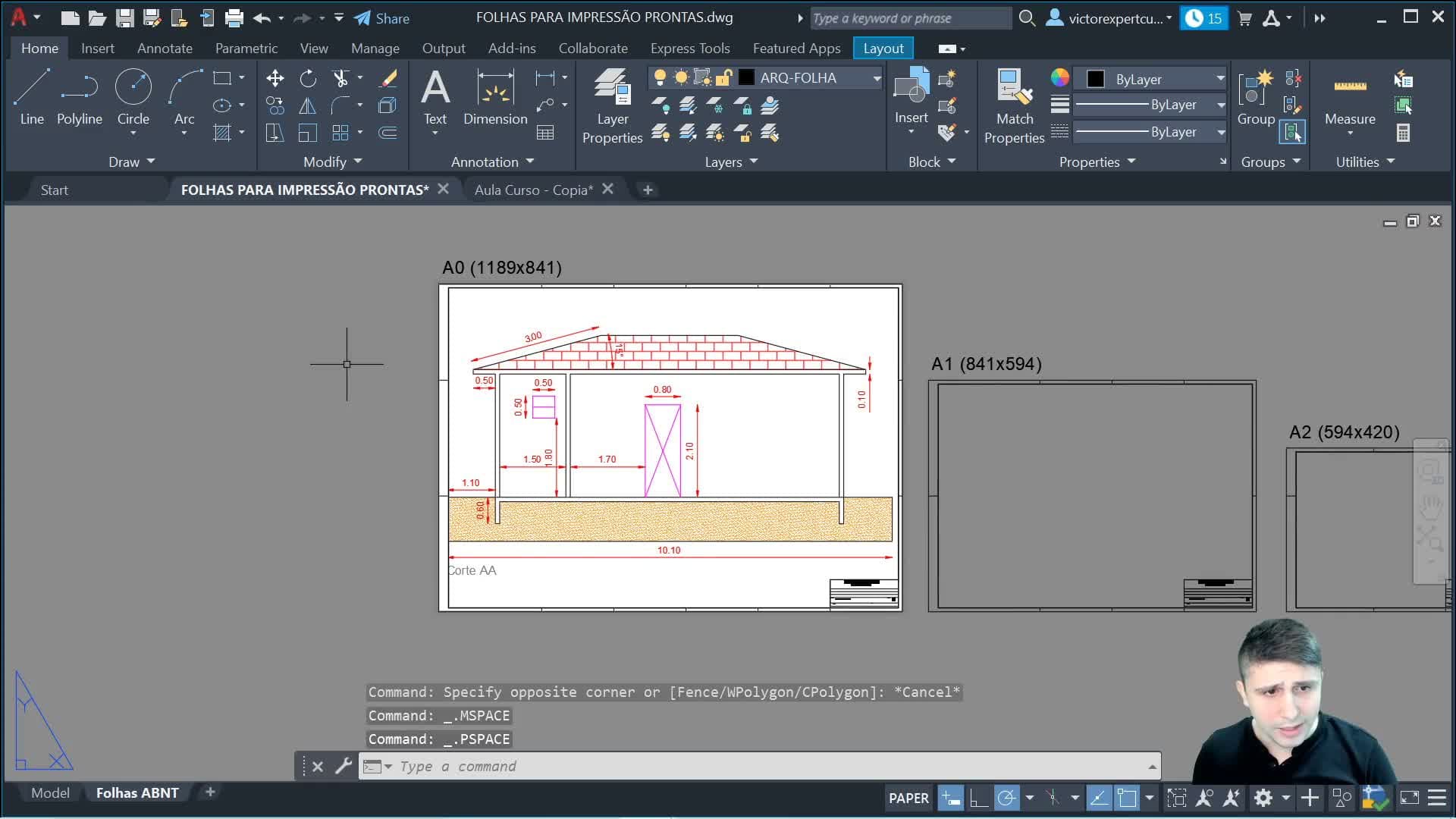Expand the Annotation panel
This screenshot has height=819, width=1456.
(492, 162)
